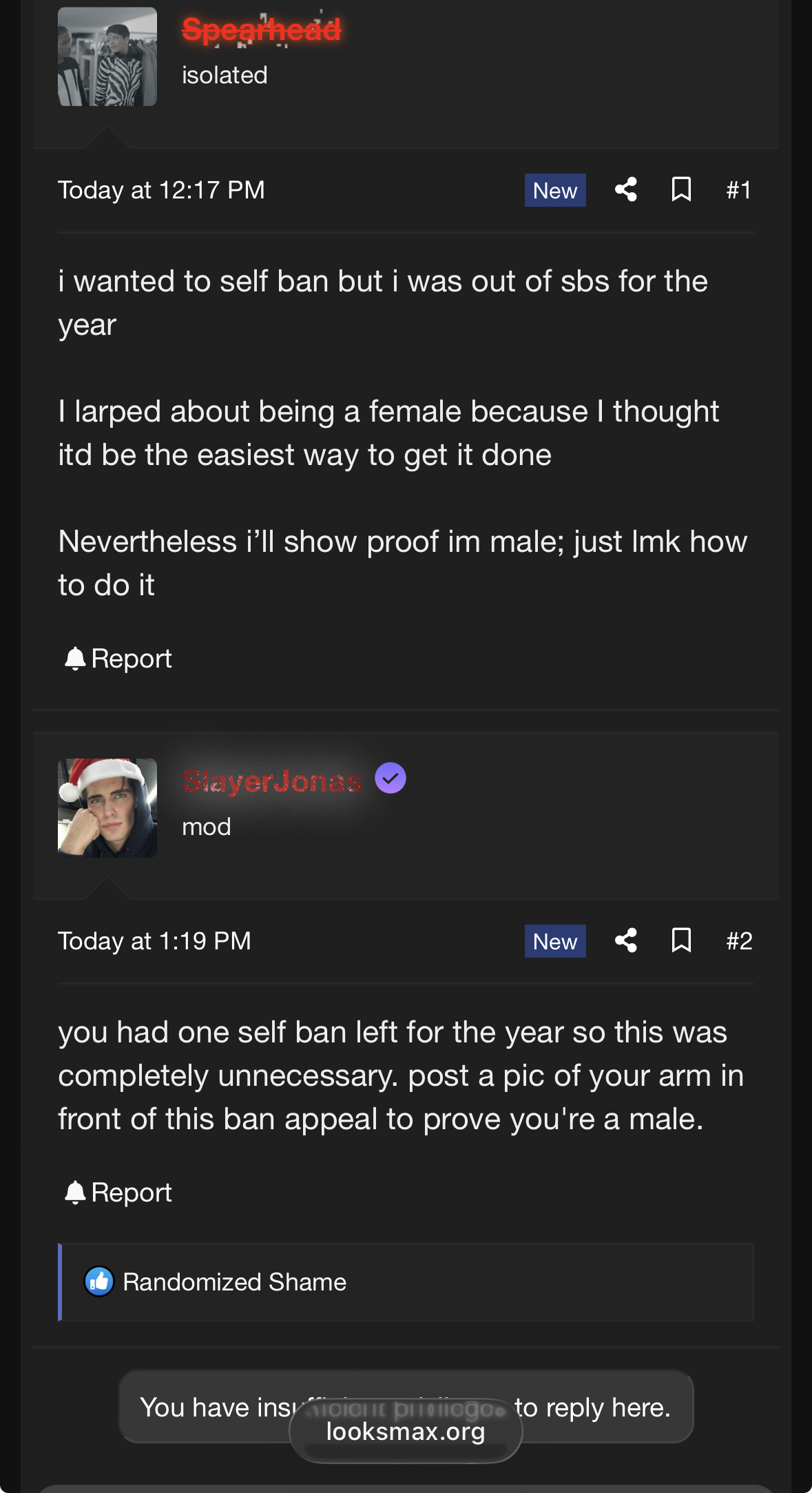Click the 'Today at 1:19 PM' timestamp
Viewport: 812px width, 1493px height.
(154, 941)
